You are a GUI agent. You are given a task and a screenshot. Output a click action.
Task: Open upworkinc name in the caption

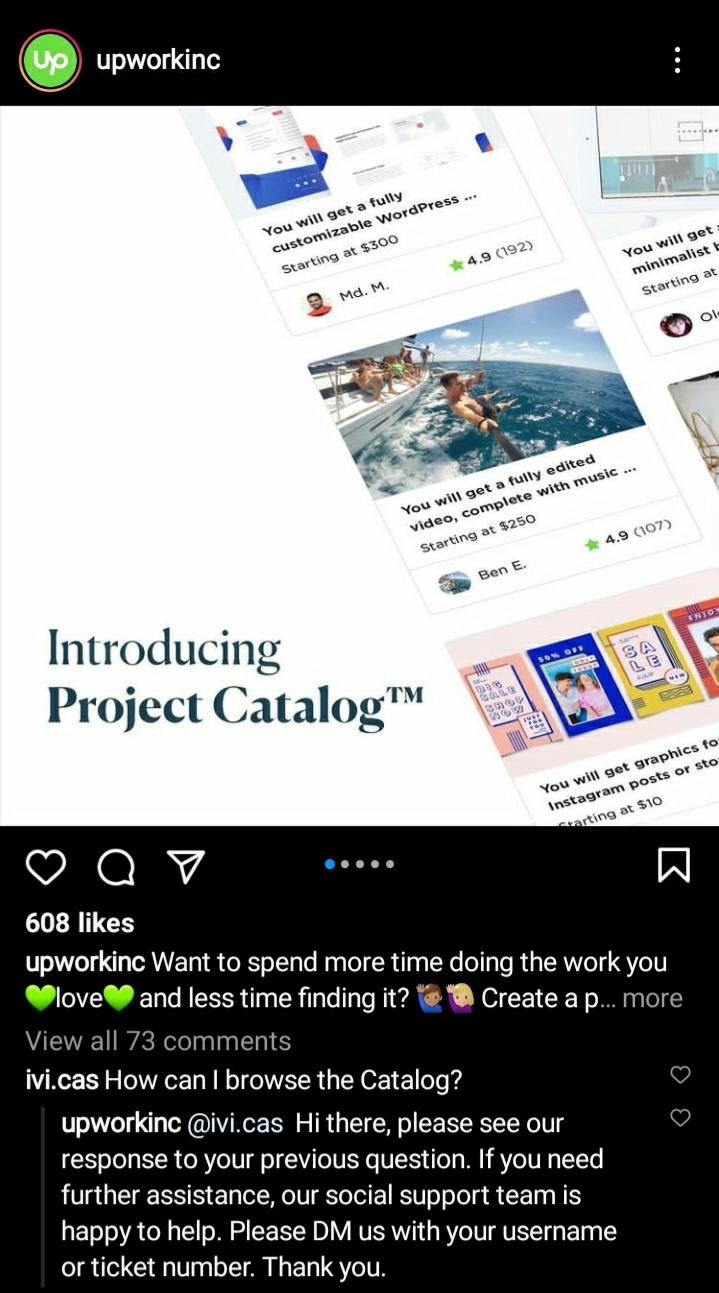tap(86, 962)
